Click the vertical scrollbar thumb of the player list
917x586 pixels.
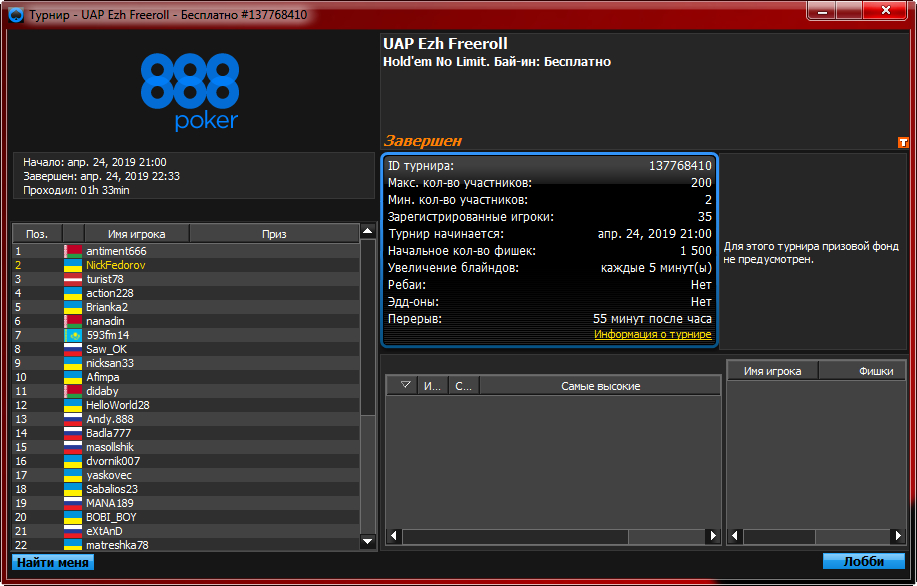[367, 328]
